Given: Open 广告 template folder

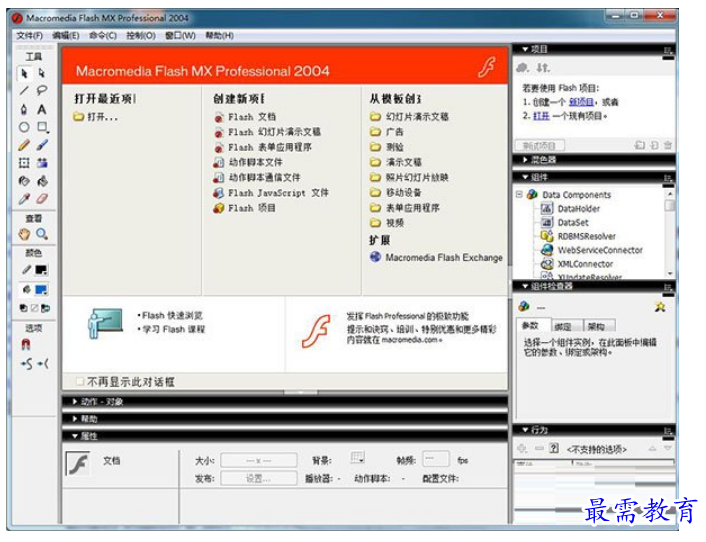Looking at the screenshot, I should pyautogui.click(x=394, y=132).
